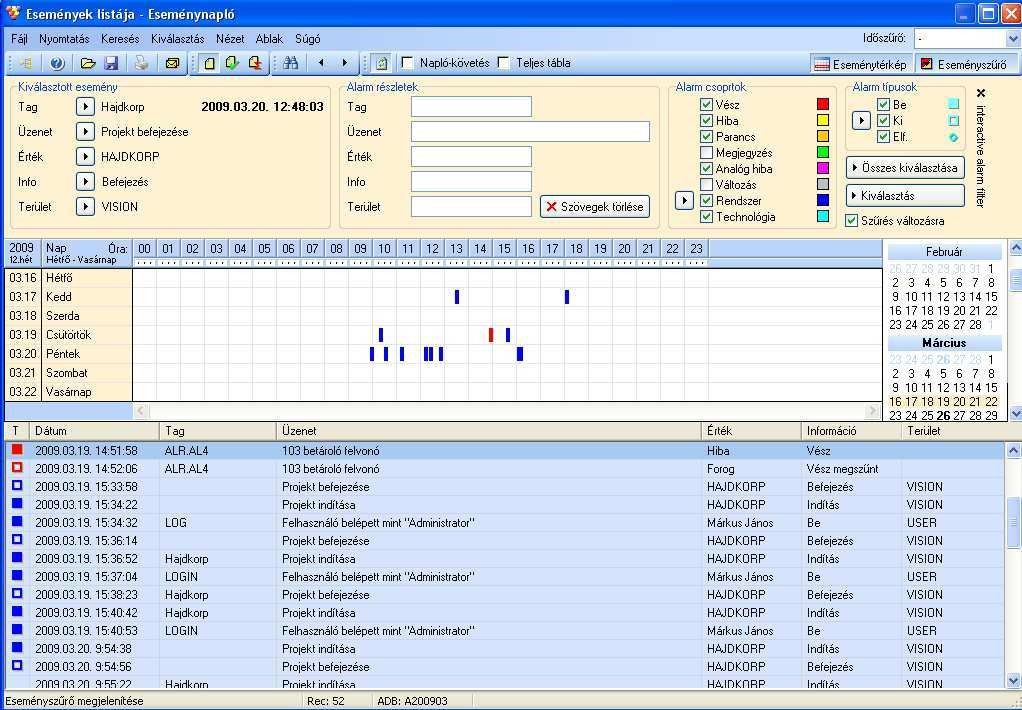Click the save floppy disk icon
Viewport: 1022px width, 710px height.
pyautogui.click(x=111, y=63)
